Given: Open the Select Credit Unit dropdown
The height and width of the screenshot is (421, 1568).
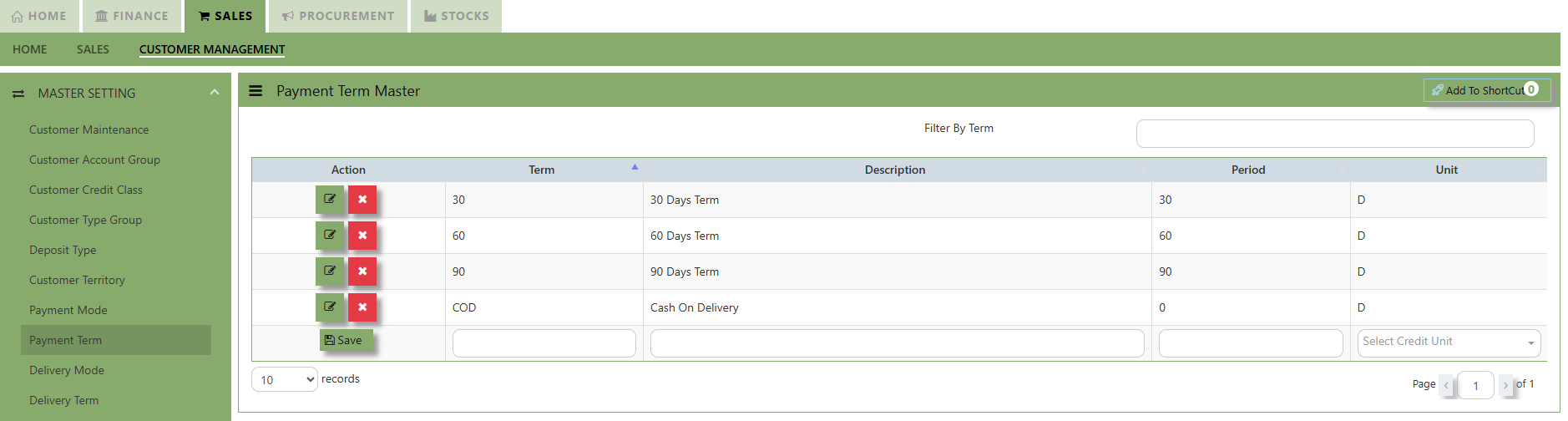Looking at the screenshot, I should pos(1449,342).
